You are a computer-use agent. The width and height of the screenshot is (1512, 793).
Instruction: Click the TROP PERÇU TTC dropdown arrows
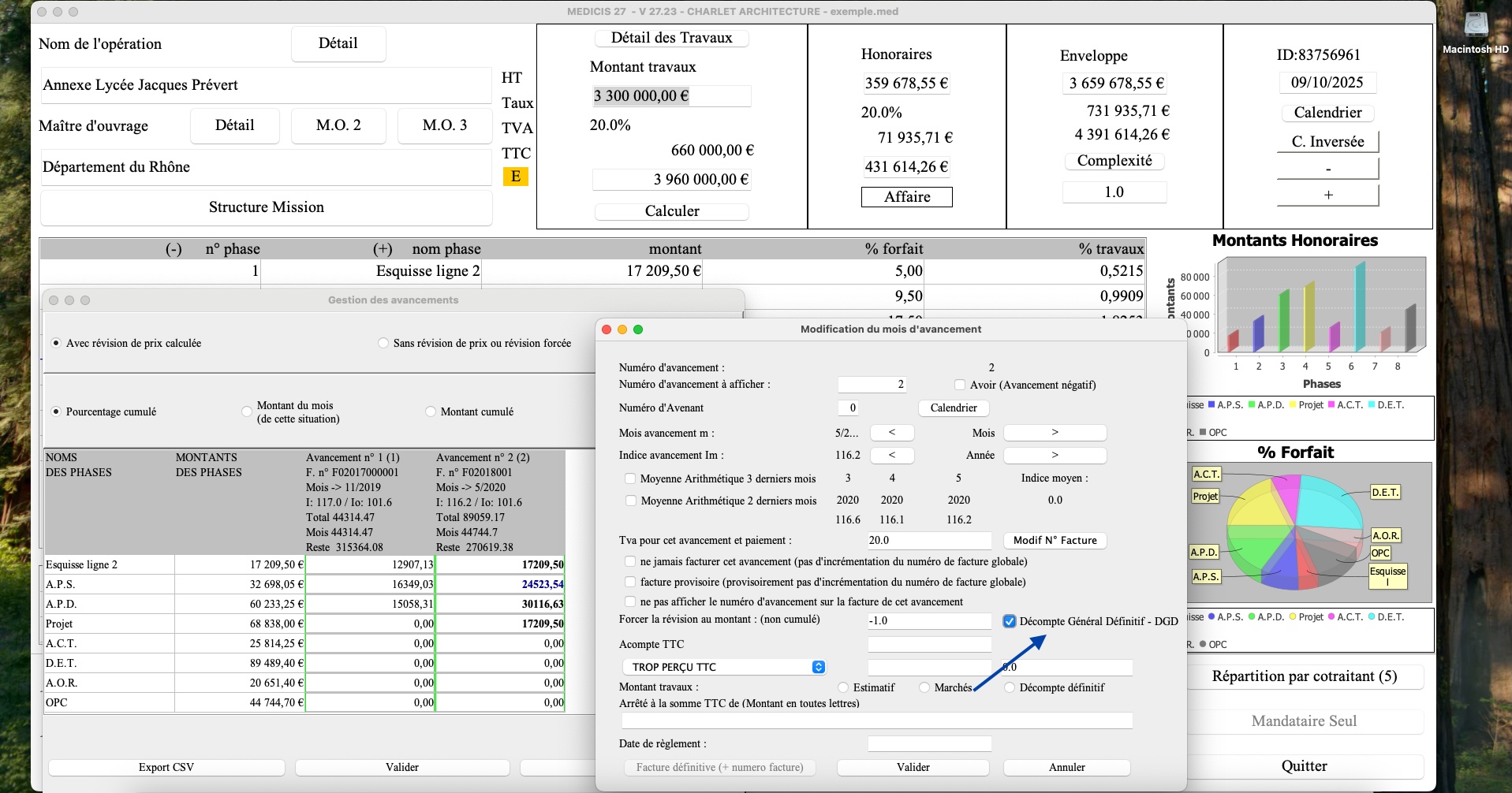pos(819,667)
